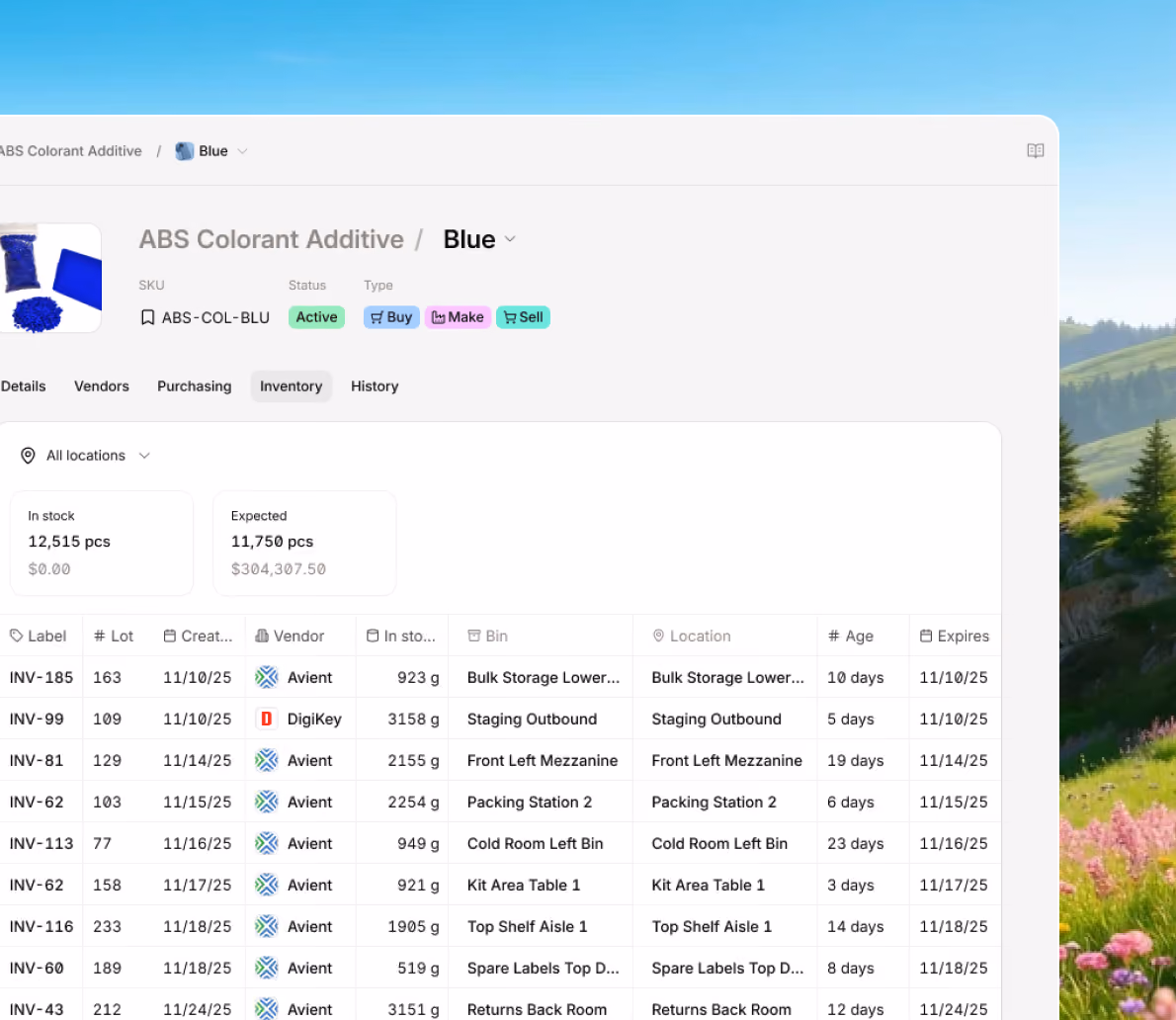
Task: Click Avient logo in the lot 77 row
Action: tap(266, 844)
